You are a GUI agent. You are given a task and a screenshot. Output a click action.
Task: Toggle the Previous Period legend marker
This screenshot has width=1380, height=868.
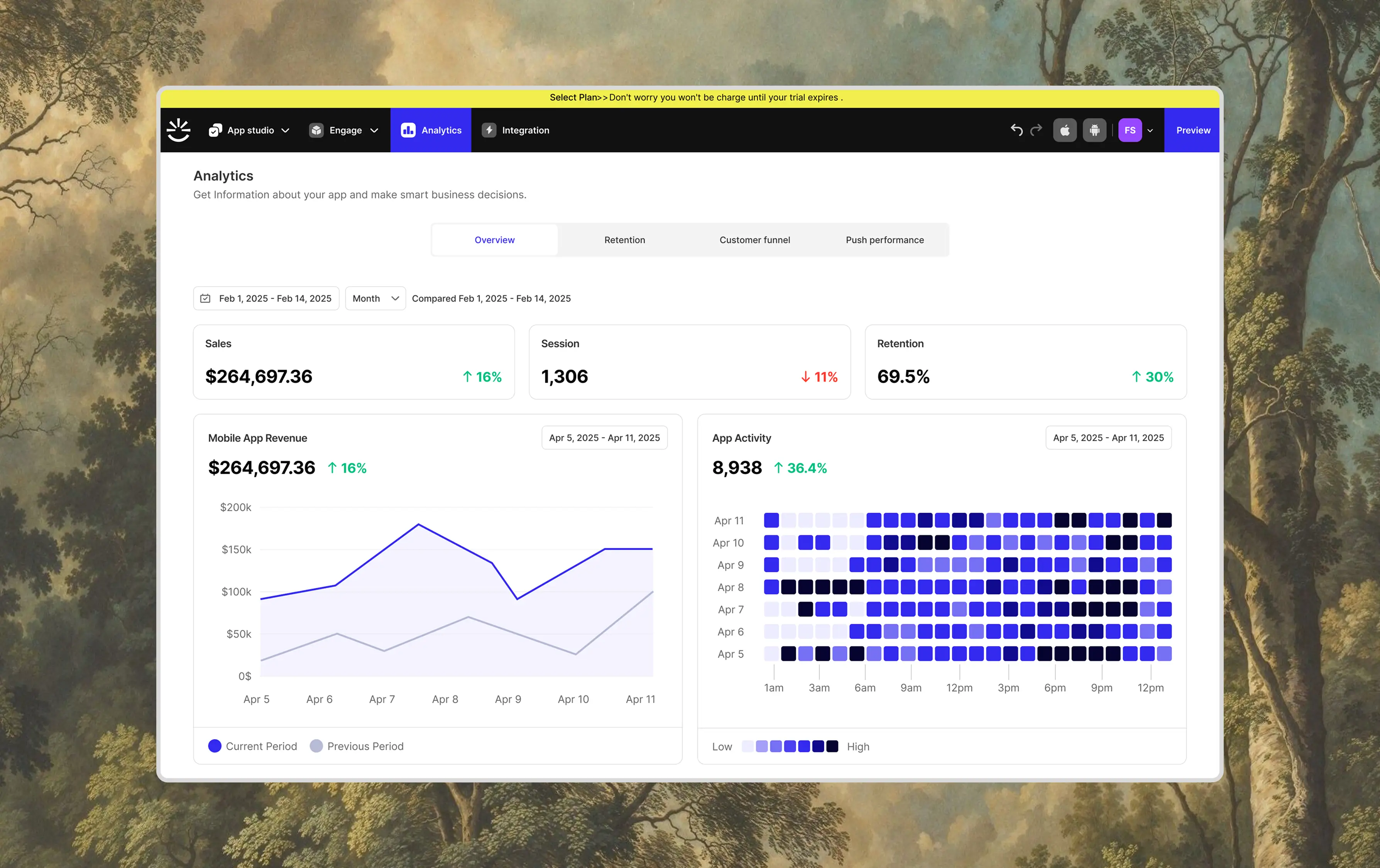point(316,746)
